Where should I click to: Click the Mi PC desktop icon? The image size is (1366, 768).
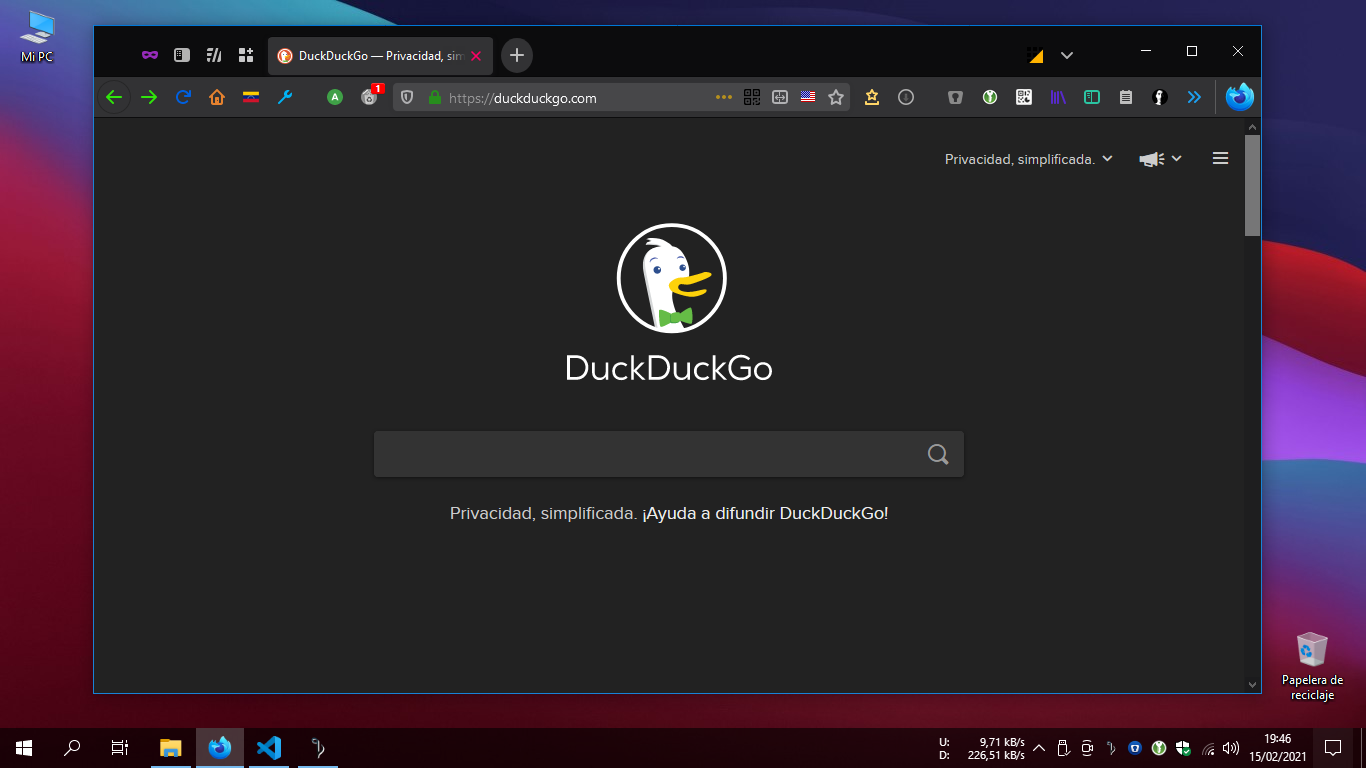tap(37, 37)
